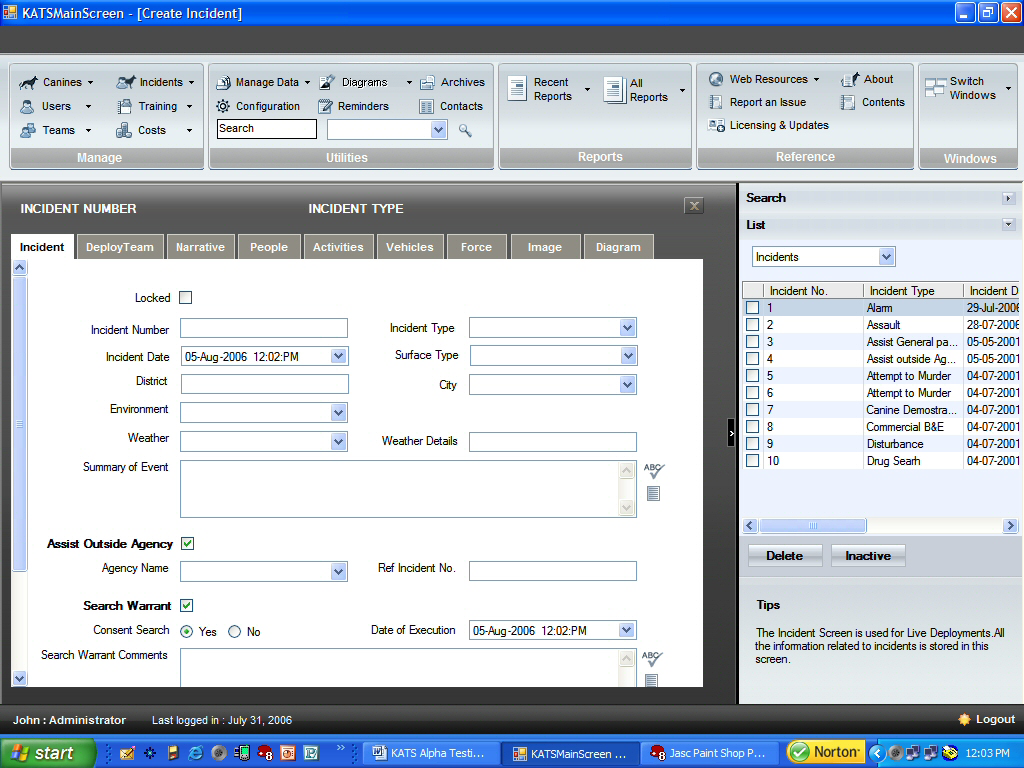Click the side panel splitter collapse handle

[x=731, y=433]
